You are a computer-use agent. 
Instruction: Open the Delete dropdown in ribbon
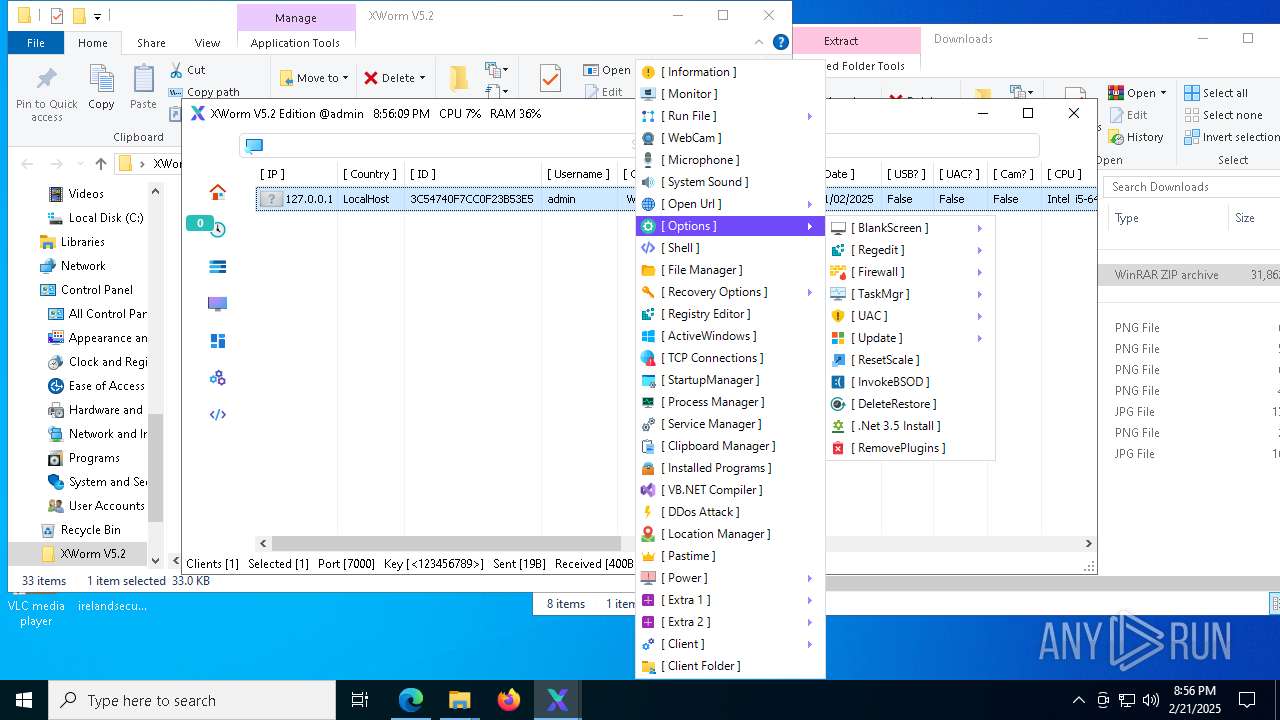click(394, 78)
